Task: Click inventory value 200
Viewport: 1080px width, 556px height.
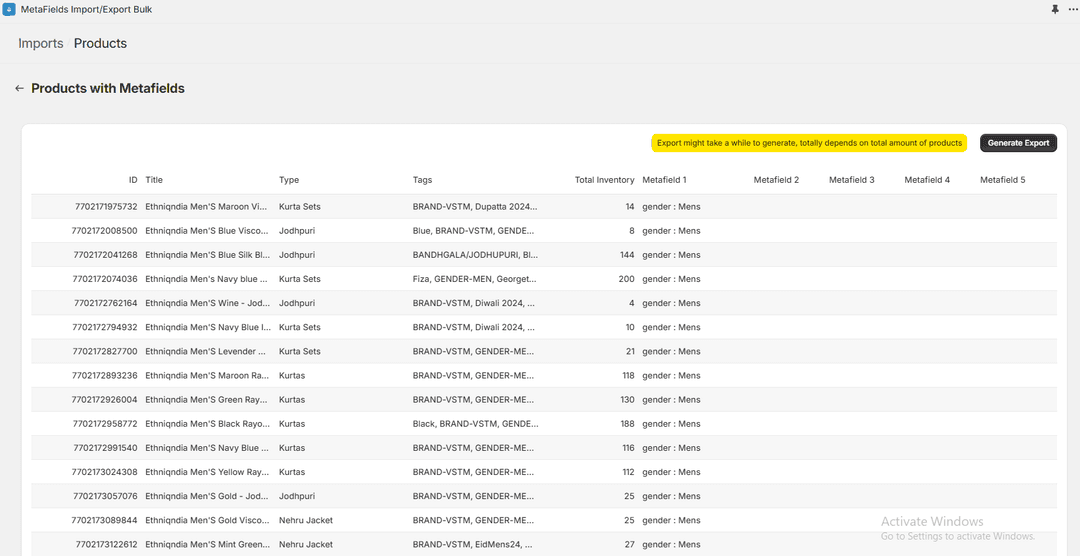Action: [x=627, y=279]
